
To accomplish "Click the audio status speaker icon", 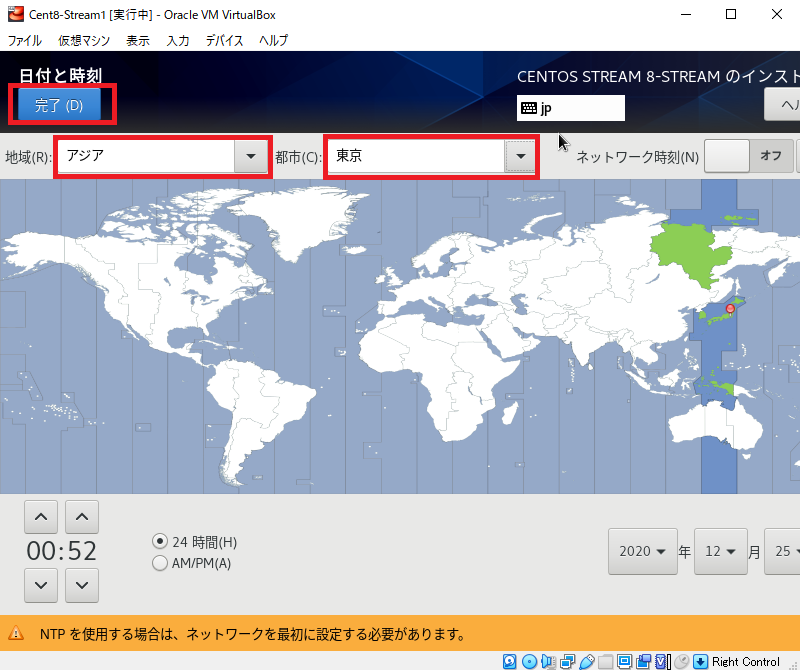I will point(548,661).
